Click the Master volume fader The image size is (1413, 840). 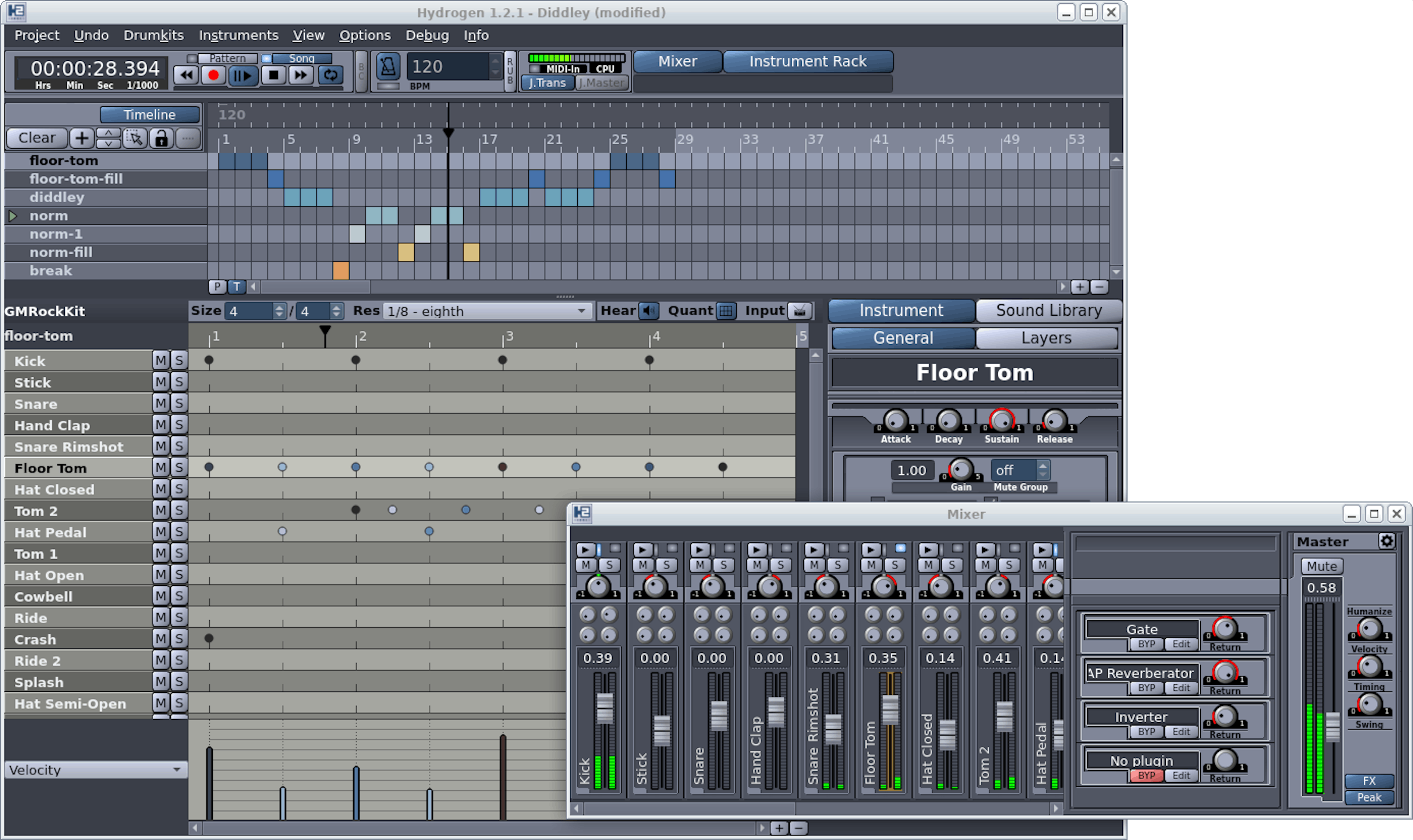point(1333,727)
